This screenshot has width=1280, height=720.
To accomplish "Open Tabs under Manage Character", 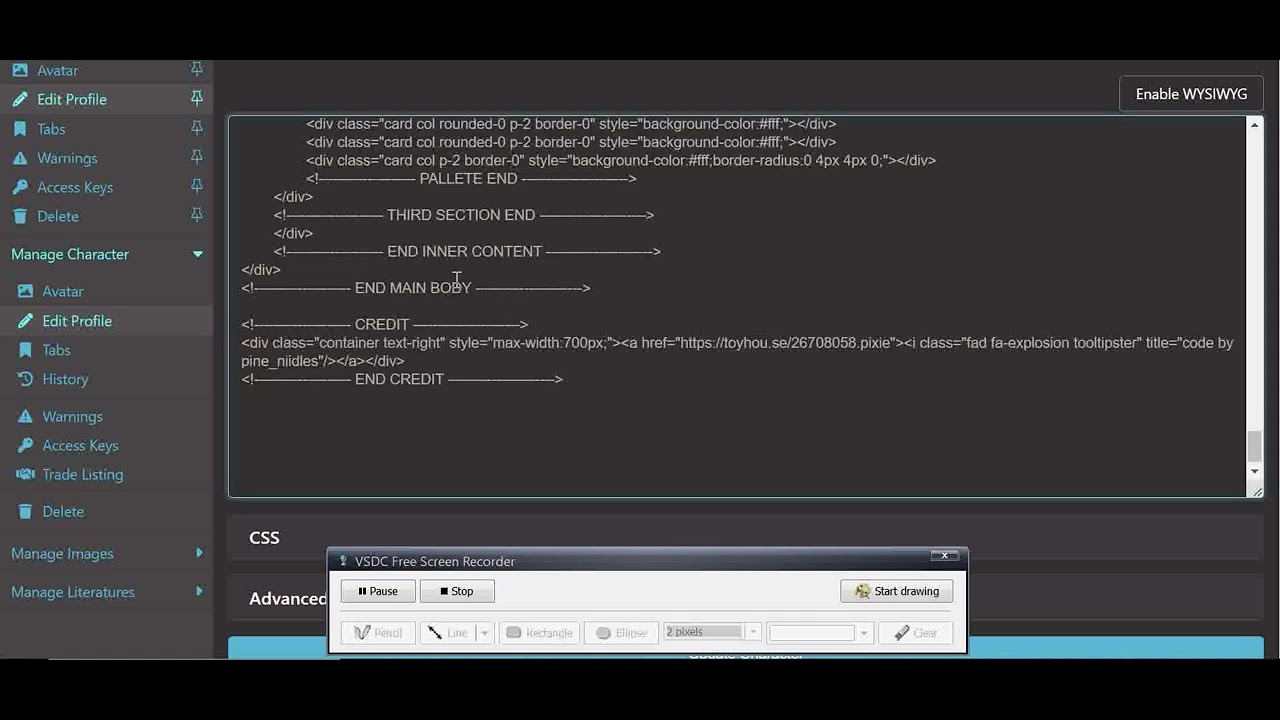I will pos(56,350).
